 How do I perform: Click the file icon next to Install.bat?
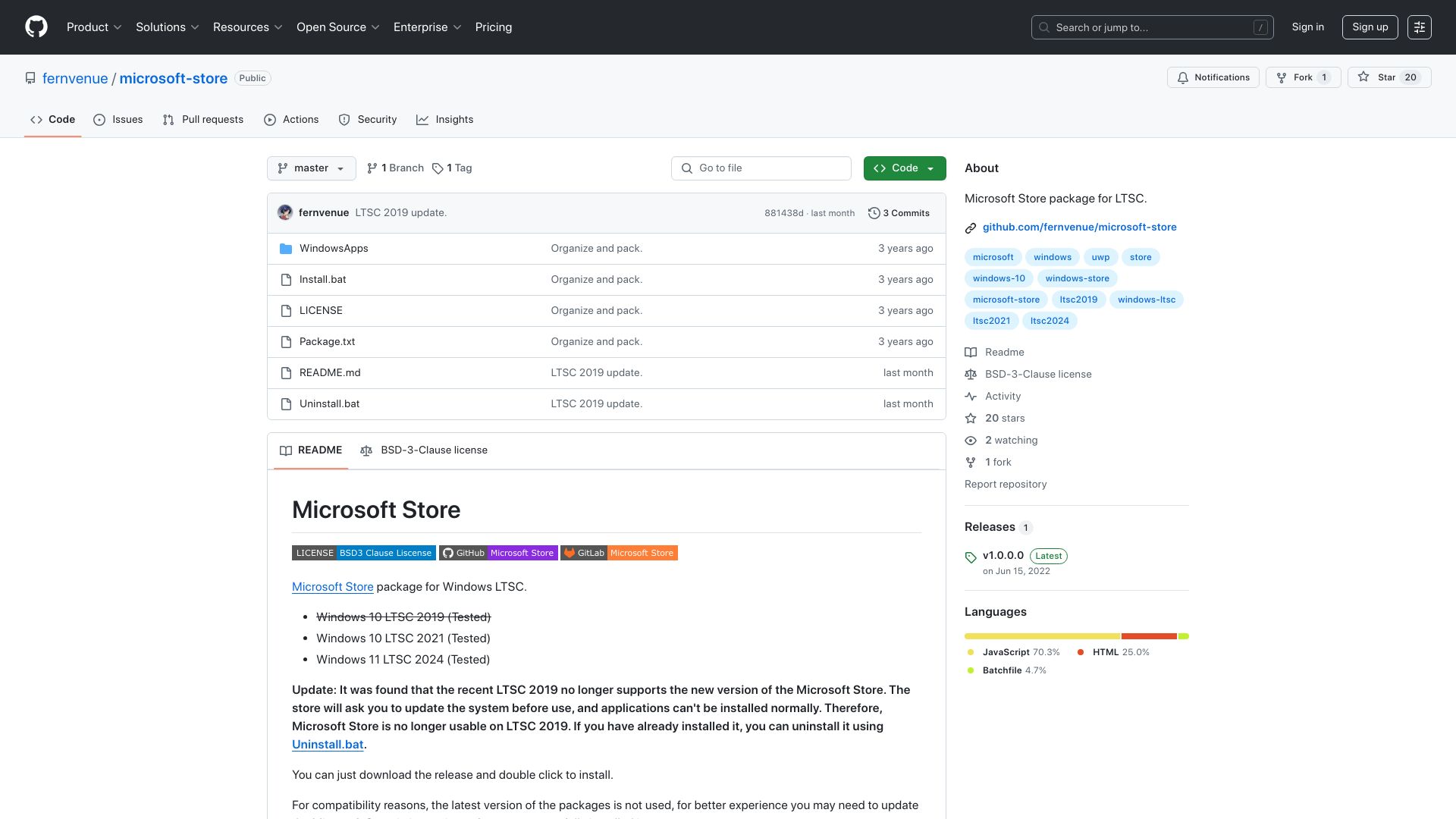point(286,280)
